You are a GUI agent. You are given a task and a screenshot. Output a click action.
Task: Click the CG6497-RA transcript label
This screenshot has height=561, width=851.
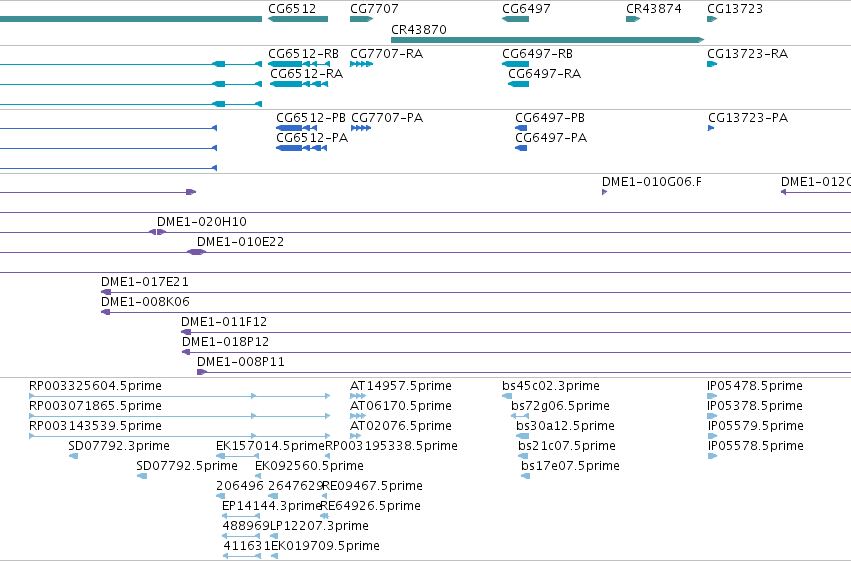(544, 74)
